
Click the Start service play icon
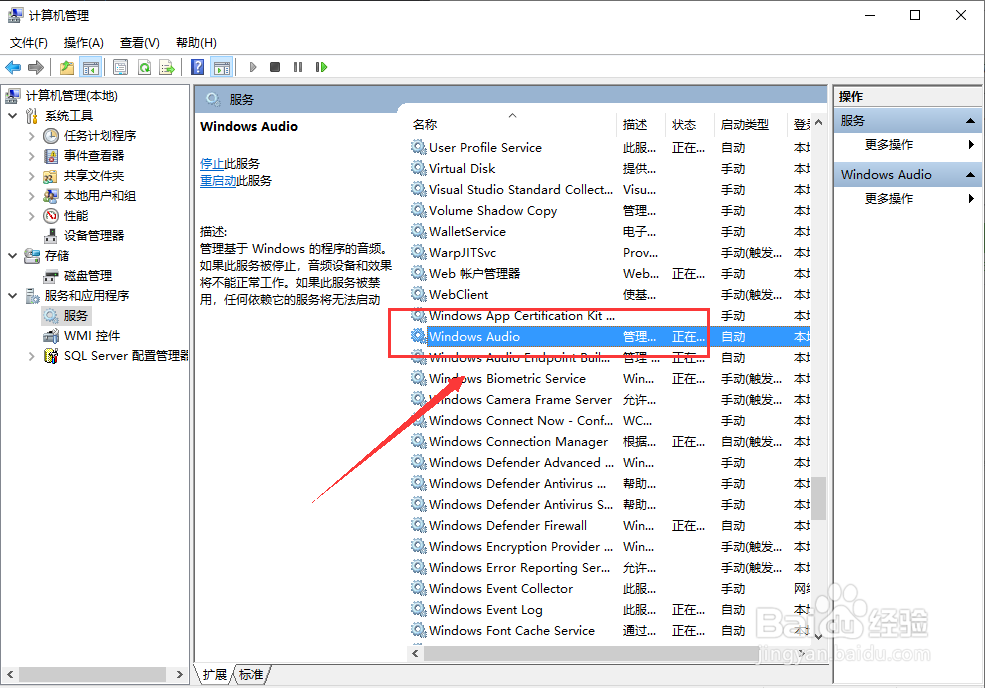(x=253, y=67)
